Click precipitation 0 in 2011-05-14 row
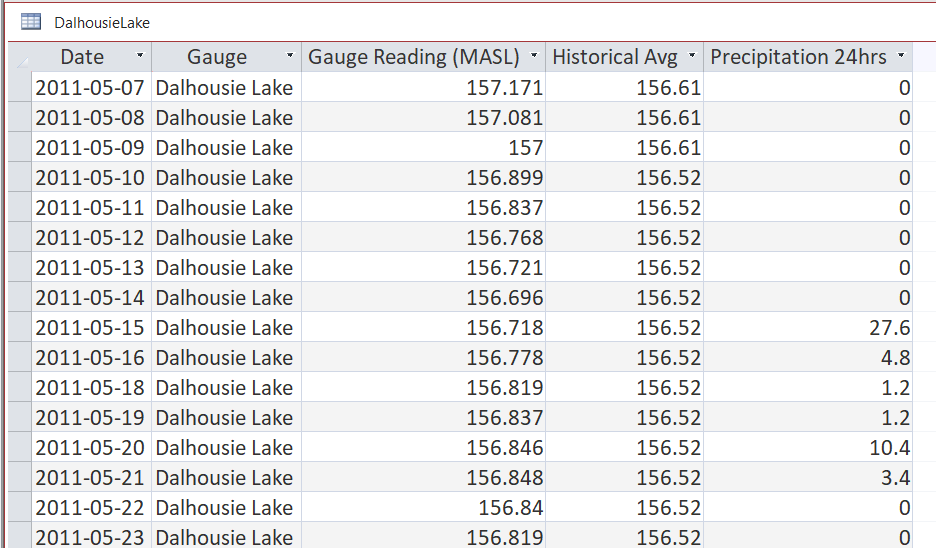This screenshot has height=548, width=936. click(x=808, y=297)
